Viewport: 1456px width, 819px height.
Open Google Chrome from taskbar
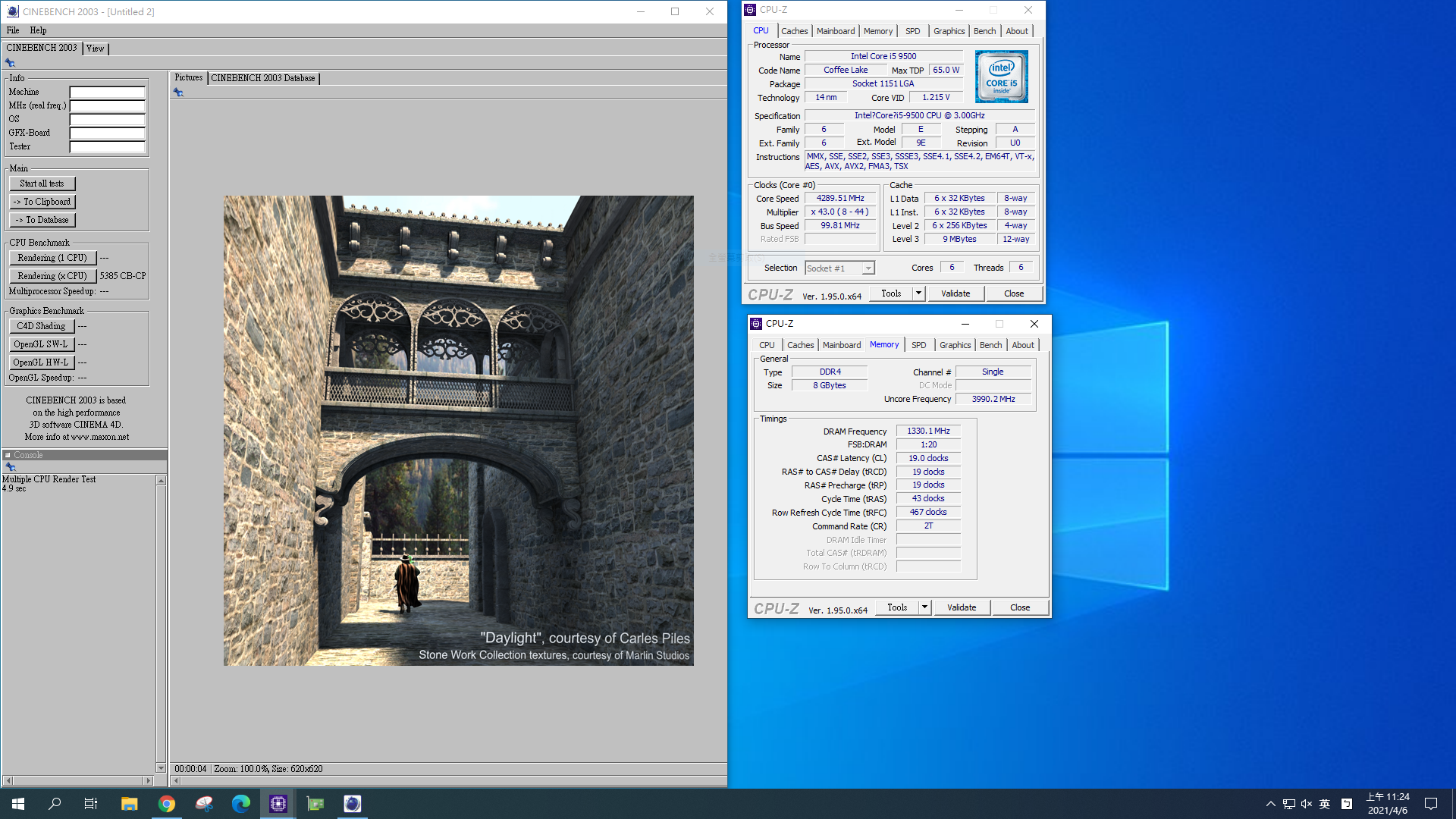[x=167, y=804]
